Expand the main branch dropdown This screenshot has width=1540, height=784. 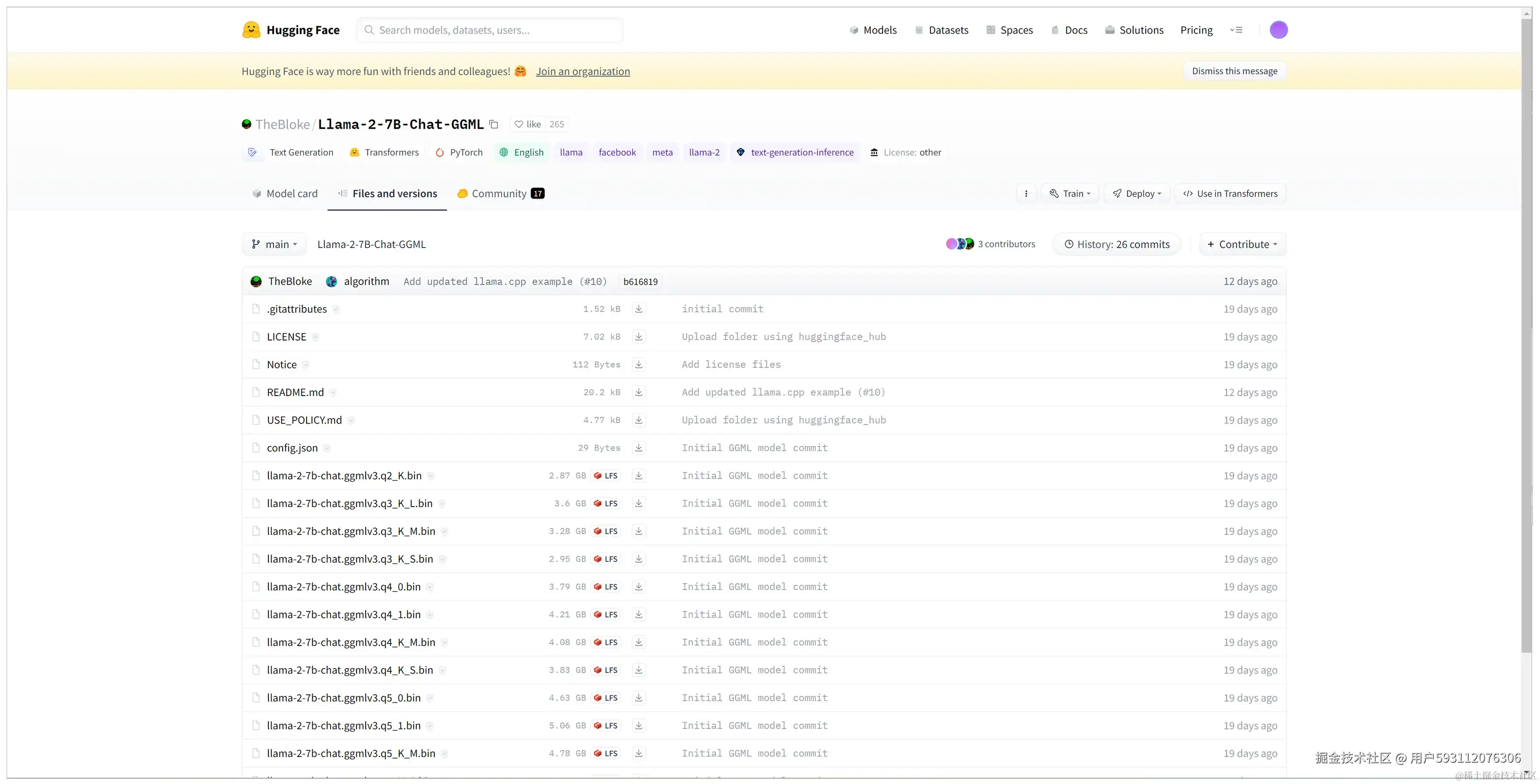tap(274, 244)
